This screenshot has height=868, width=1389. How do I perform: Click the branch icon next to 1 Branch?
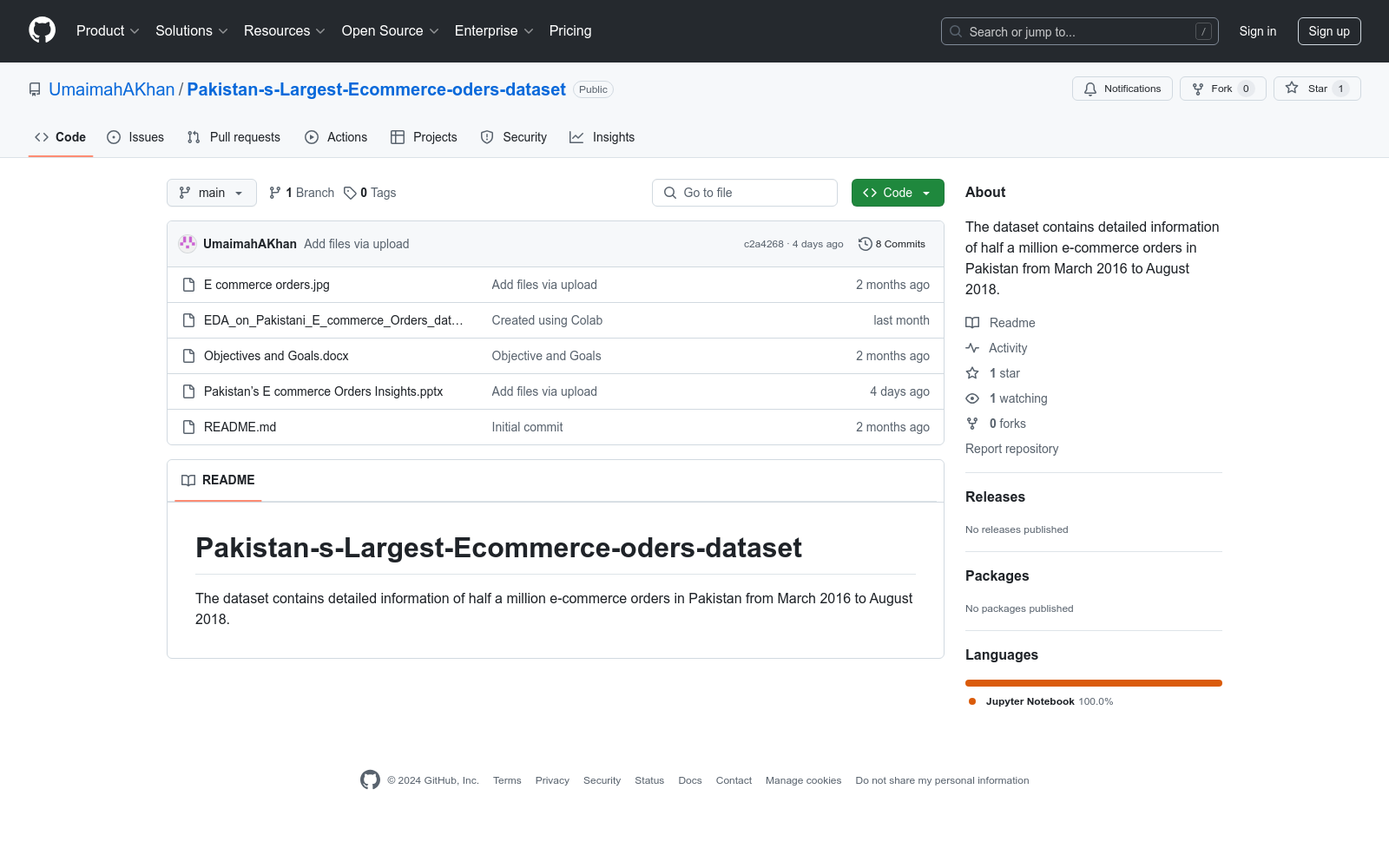click(x=275, y=193)
